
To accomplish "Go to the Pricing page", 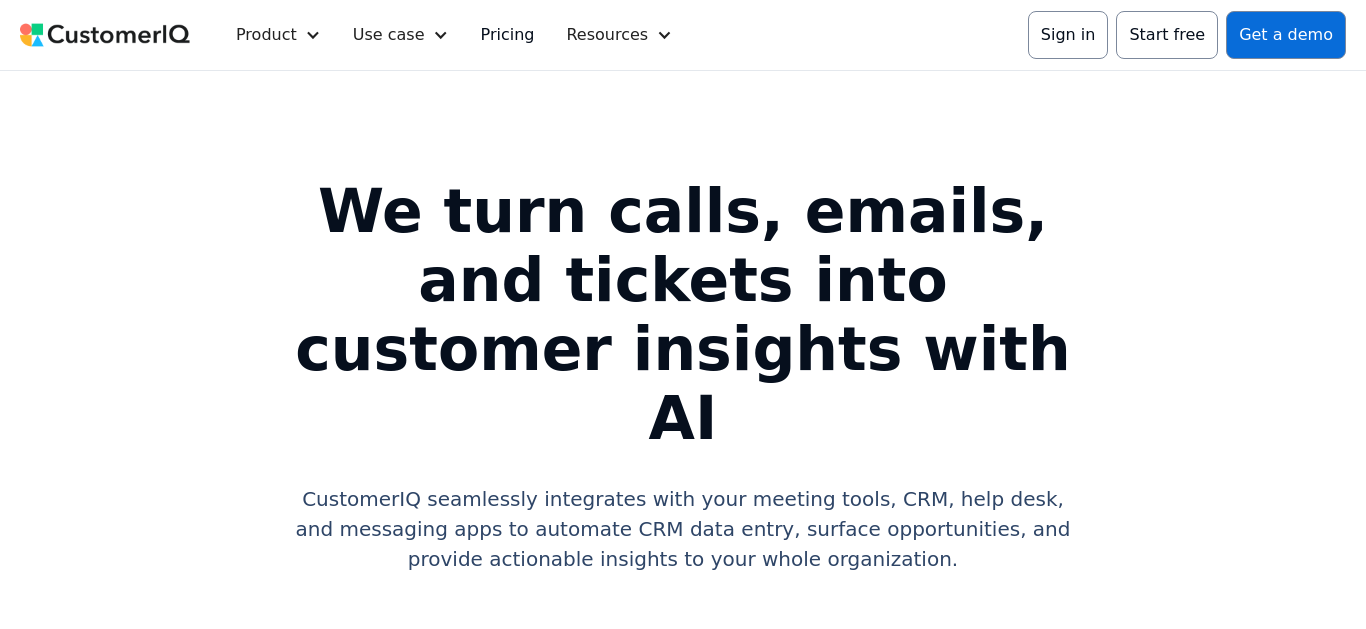I will [x=507, y=35].
